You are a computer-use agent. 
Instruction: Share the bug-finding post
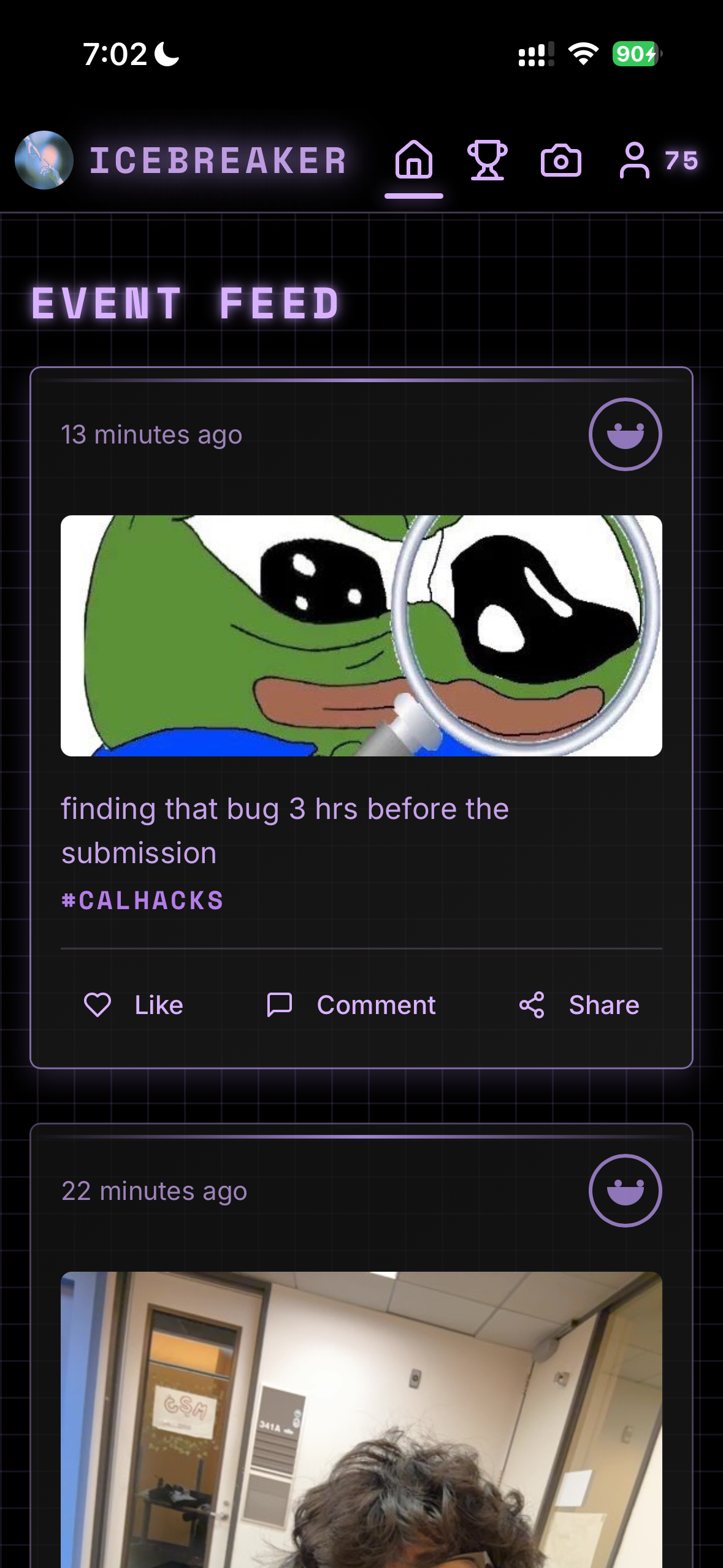coord(579,1005)
